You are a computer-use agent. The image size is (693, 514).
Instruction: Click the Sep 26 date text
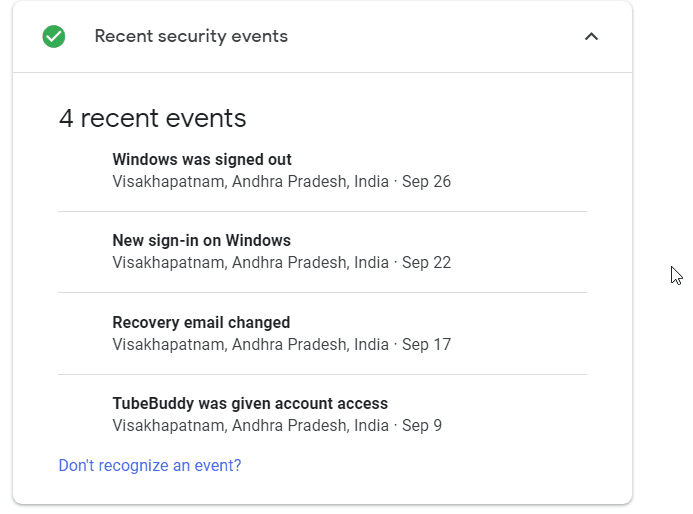[426, 182]
